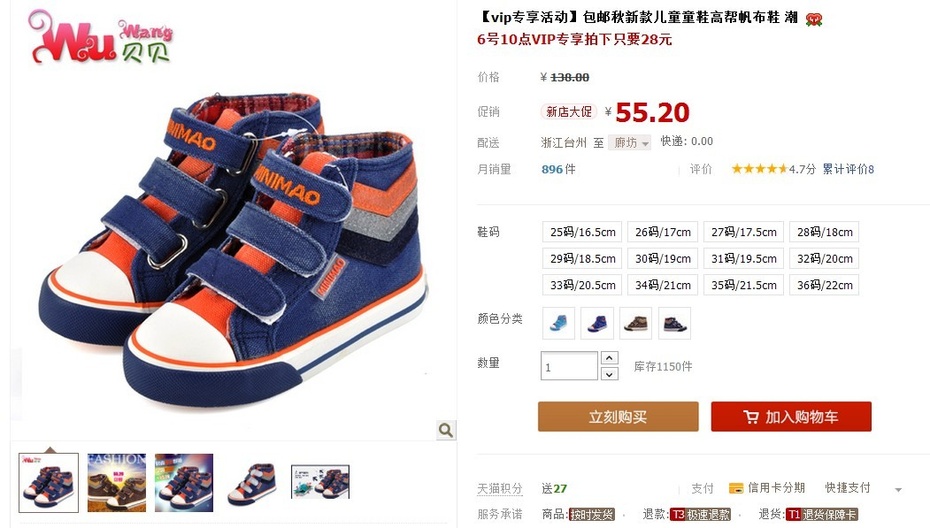This screenshot has height=528, width=930.
Task: Expand the payment options arrow
Action: [x=898, y=489]
